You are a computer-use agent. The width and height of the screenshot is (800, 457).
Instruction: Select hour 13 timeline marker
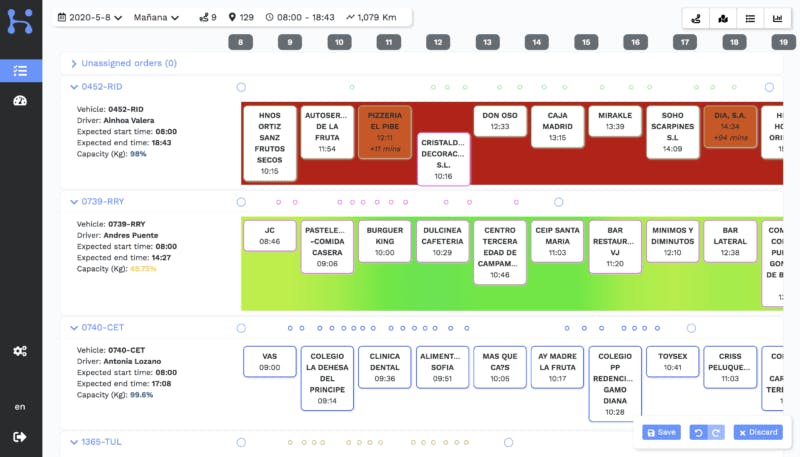coord(487,42)
